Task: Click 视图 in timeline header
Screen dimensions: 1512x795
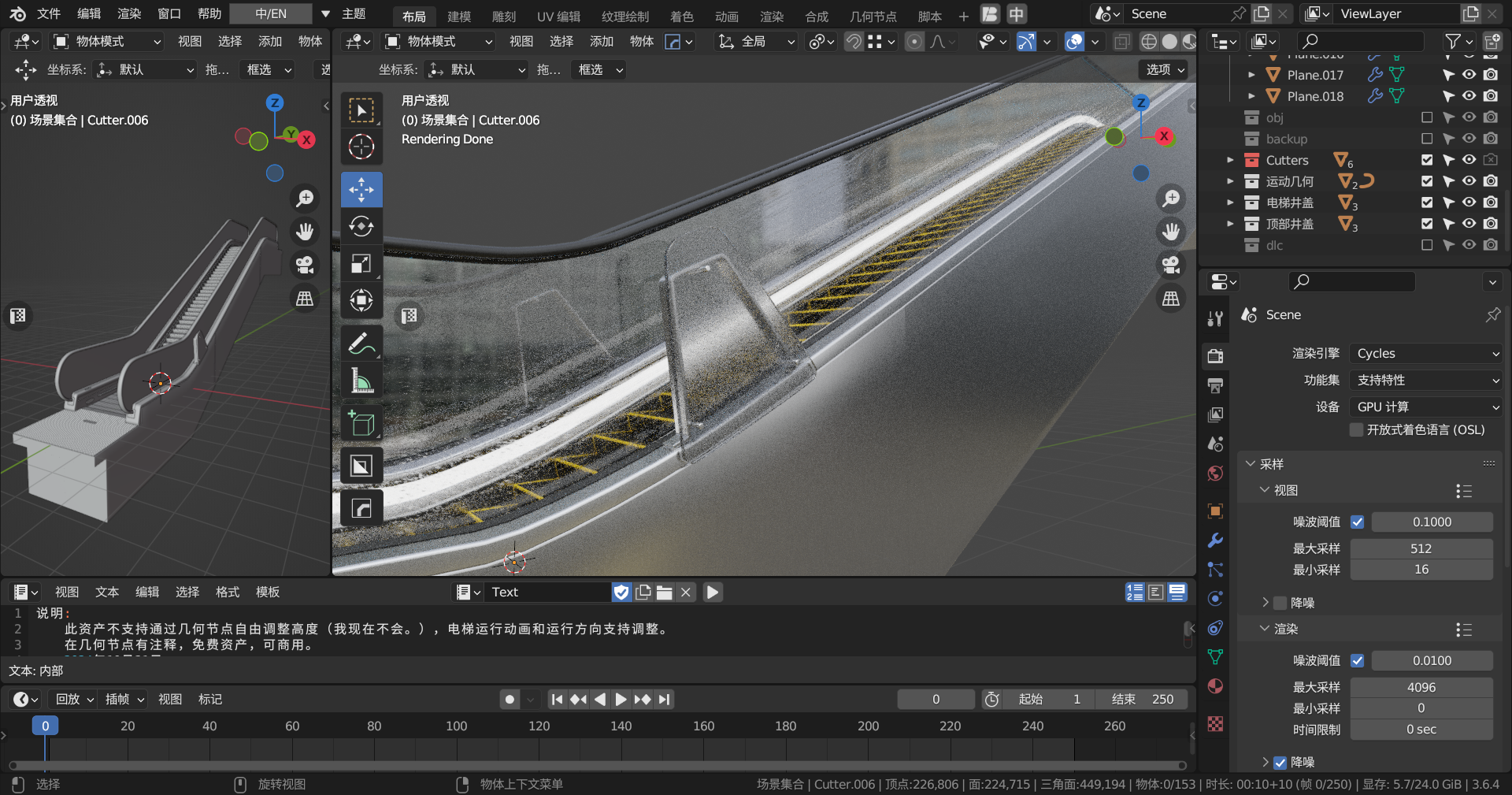Action: 170,699
